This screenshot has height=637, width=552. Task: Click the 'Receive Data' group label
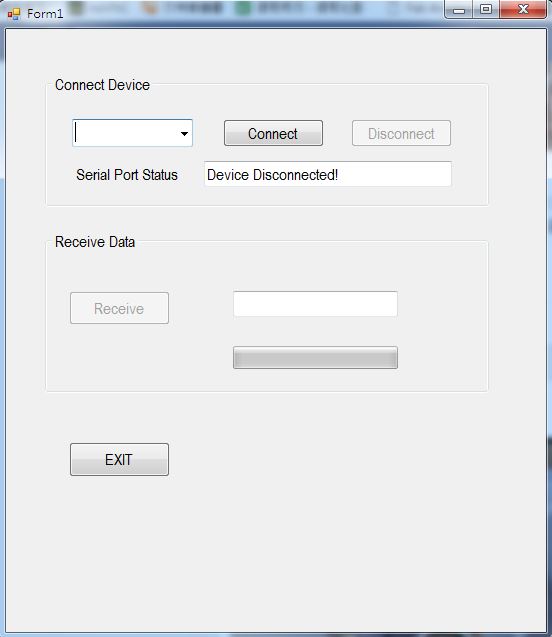(x=95, y=242)
